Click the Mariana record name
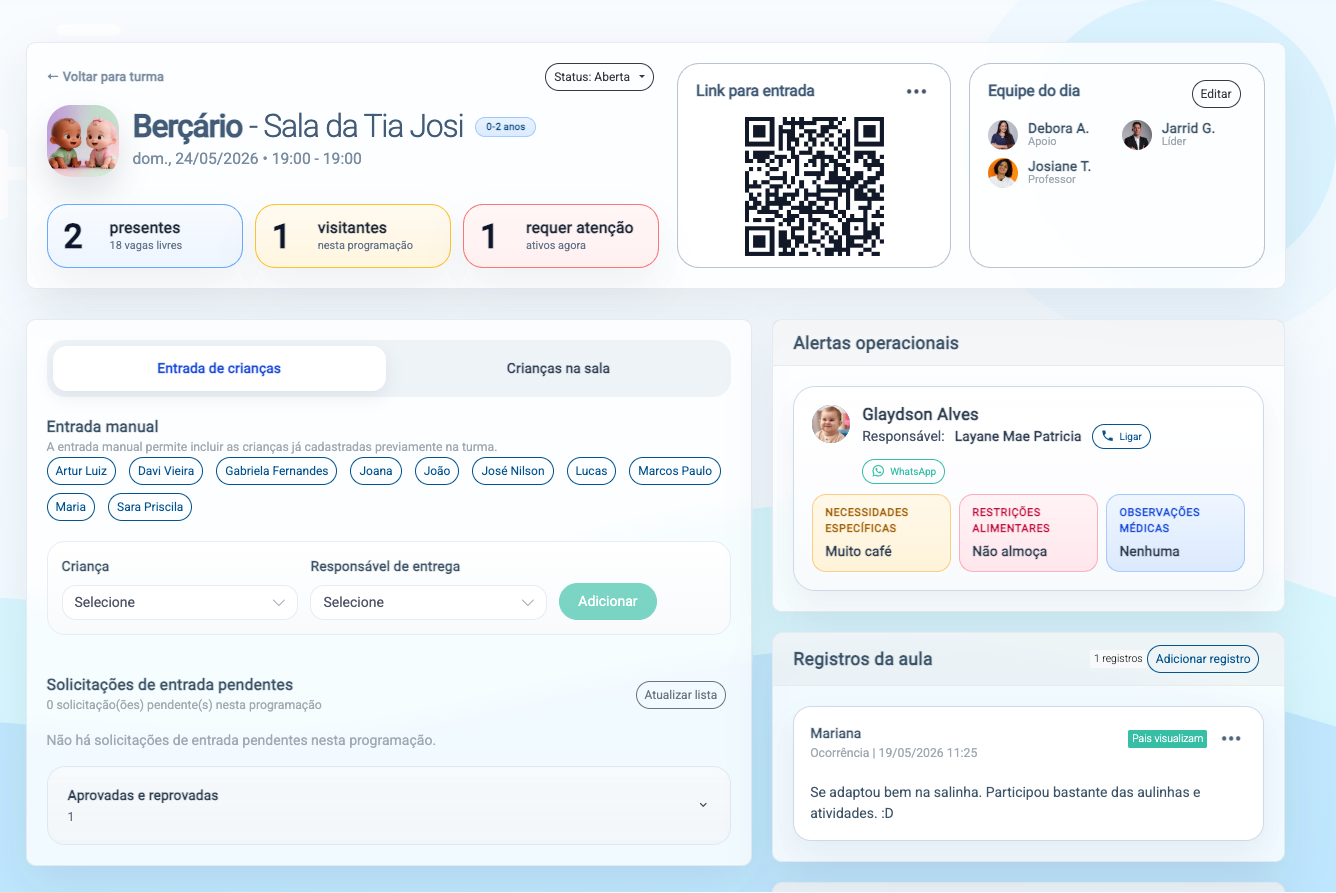The image size is (1336, 893). tap(835, 733)
